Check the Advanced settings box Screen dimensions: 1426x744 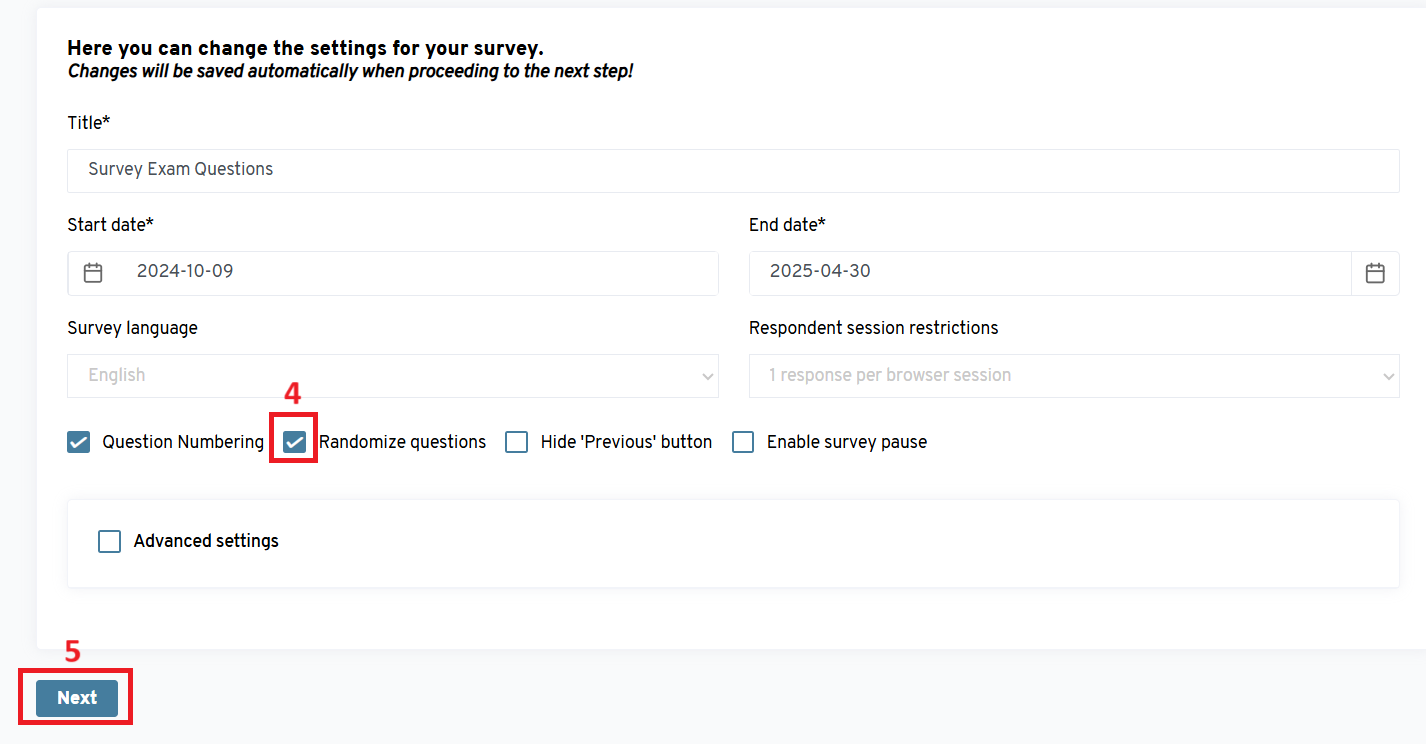109,541
